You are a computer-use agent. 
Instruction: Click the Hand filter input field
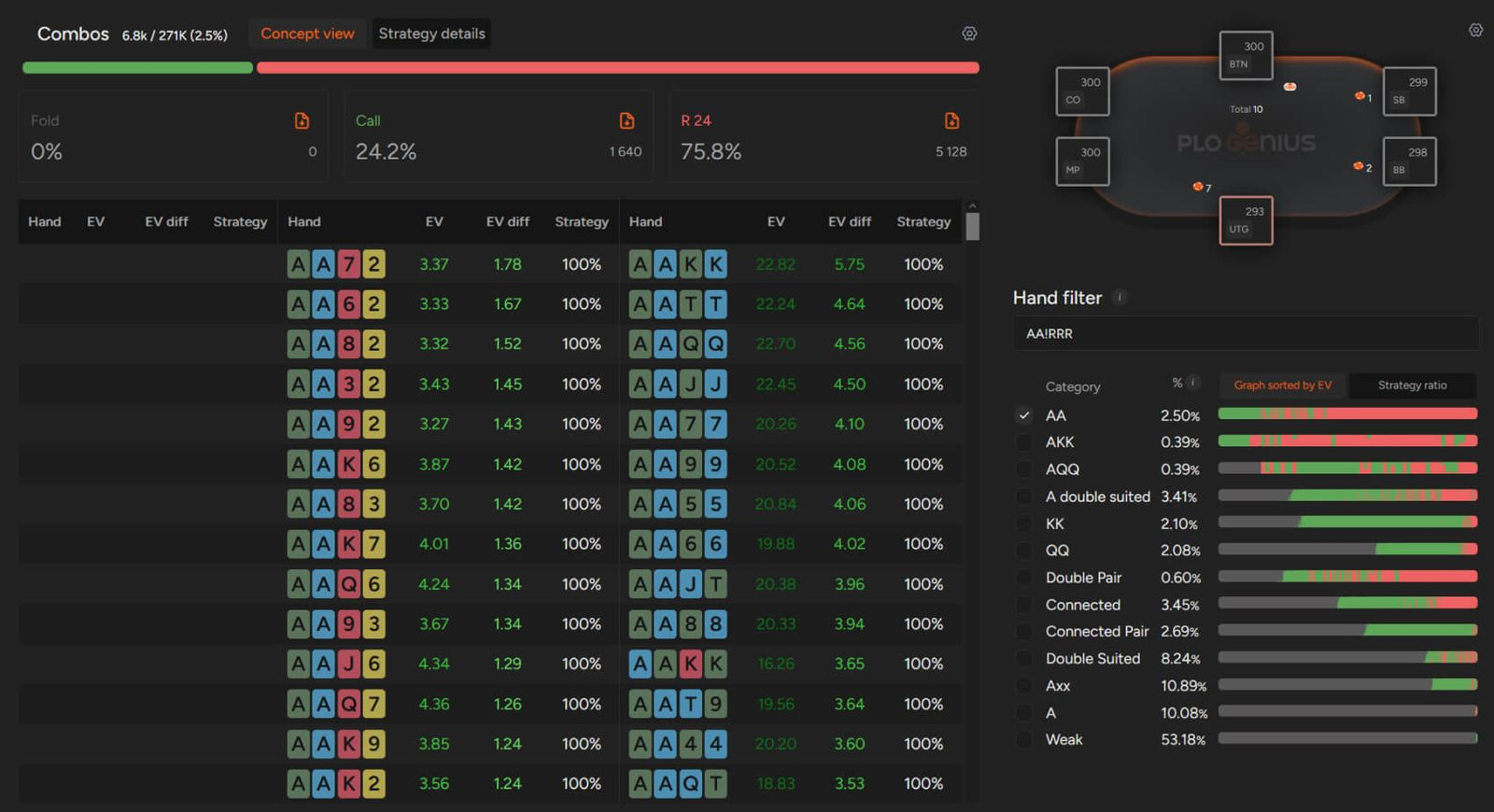click(x=1246, y=334)
